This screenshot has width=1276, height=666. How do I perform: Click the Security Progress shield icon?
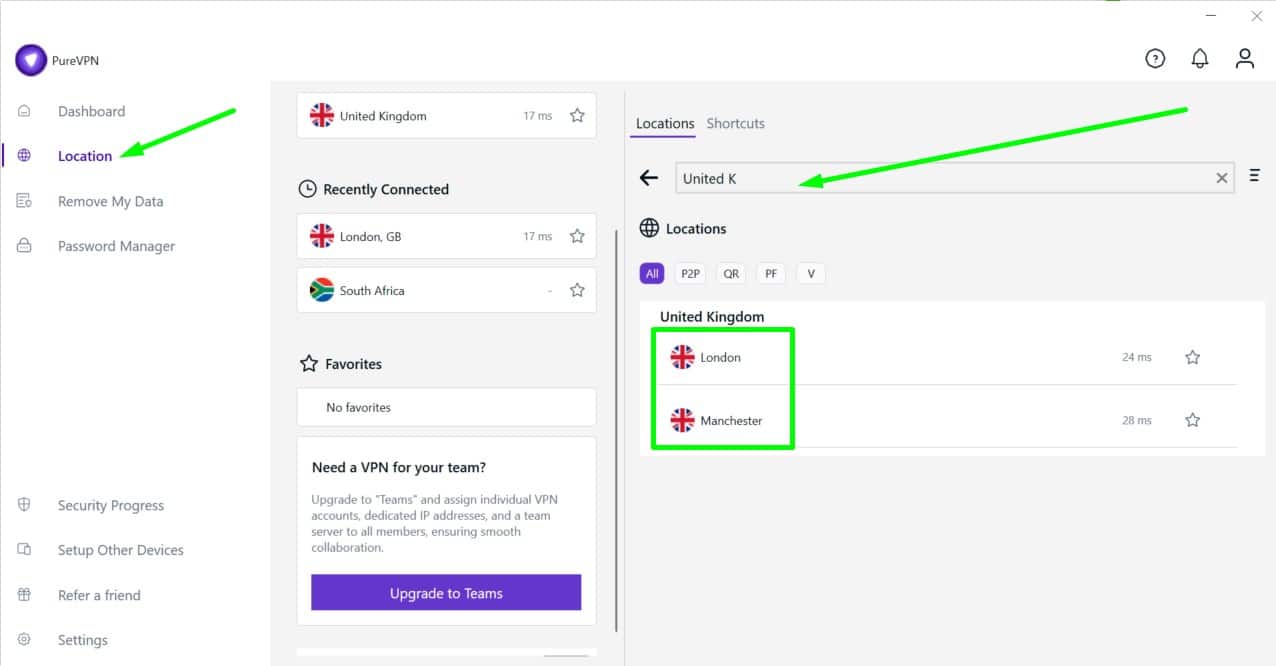pos(25,505)
